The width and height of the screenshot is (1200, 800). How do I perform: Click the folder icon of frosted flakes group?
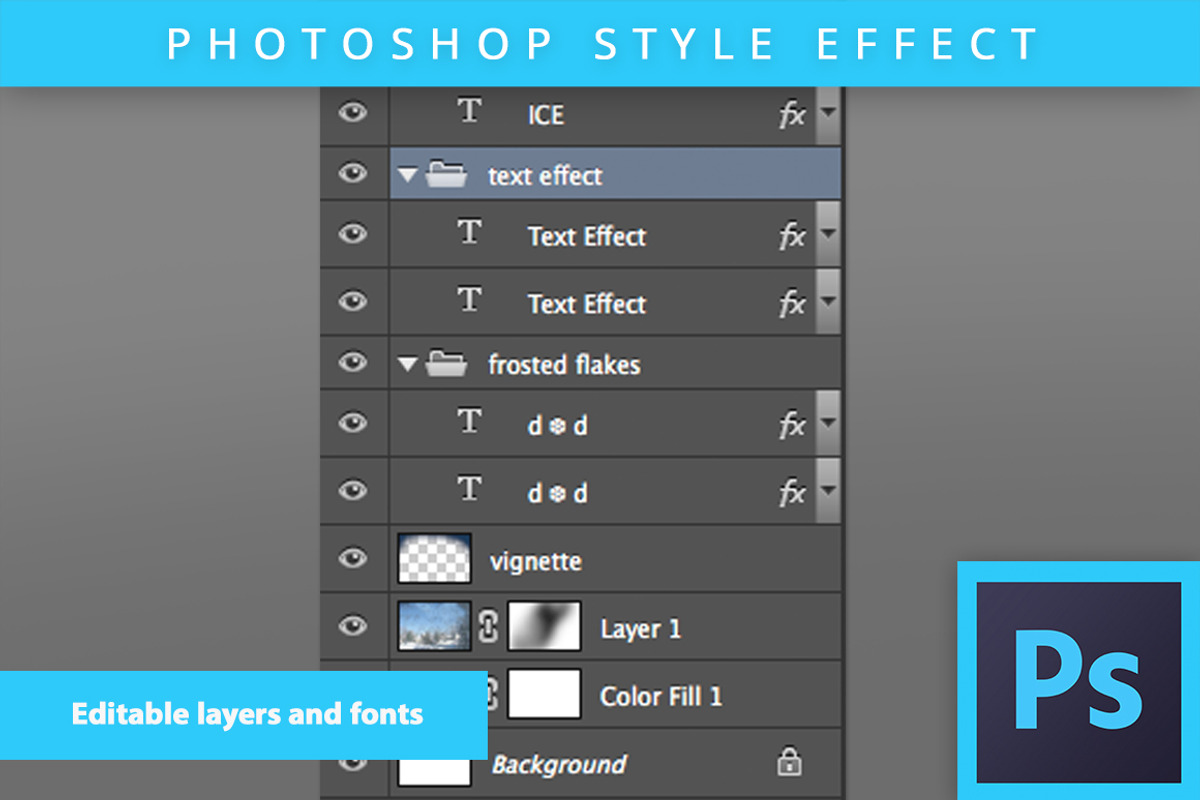[447, 364]
